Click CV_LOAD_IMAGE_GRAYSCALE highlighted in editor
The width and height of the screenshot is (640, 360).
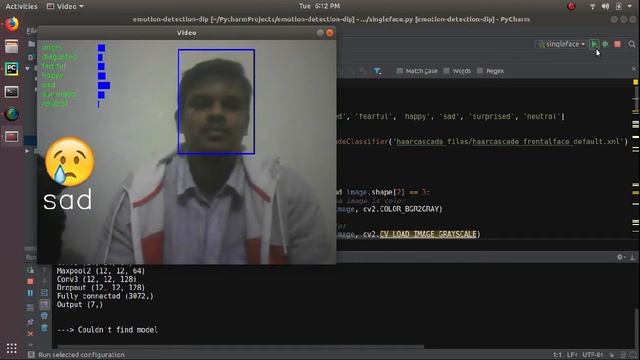[x=428, y=234]
